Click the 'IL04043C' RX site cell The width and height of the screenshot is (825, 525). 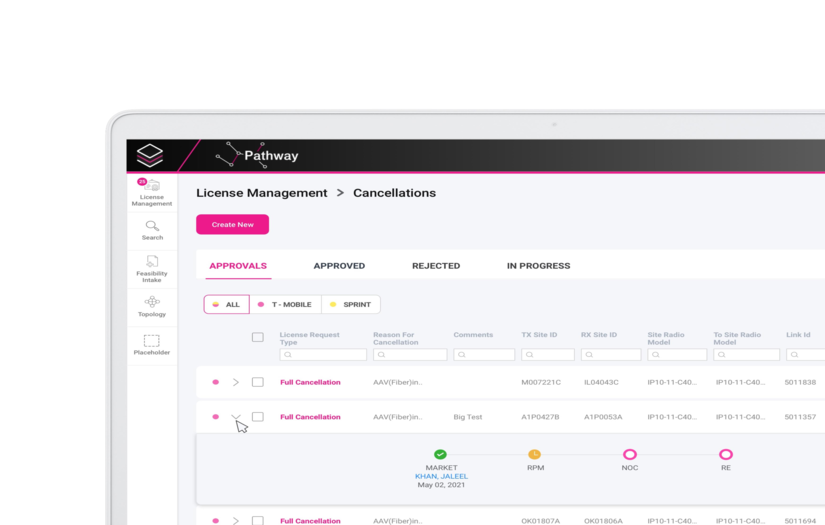point(601,382)
